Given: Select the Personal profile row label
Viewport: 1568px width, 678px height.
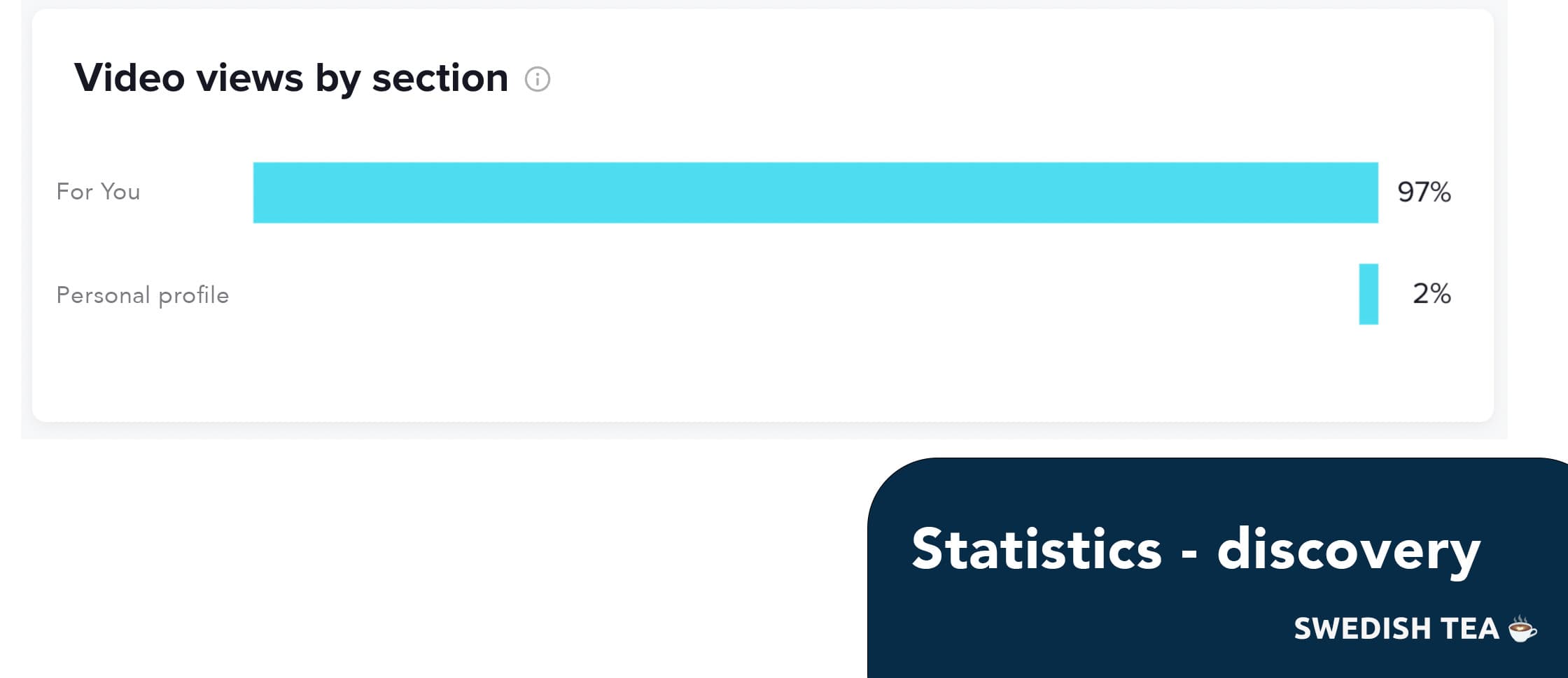Looking at the screenshot, I should point(142,295).
